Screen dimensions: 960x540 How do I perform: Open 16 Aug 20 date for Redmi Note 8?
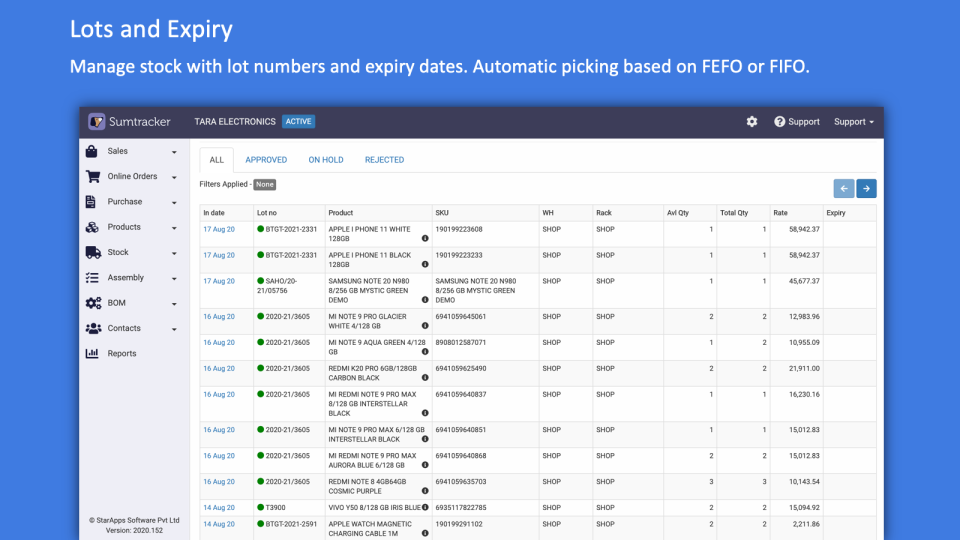[x=219, y=482]
